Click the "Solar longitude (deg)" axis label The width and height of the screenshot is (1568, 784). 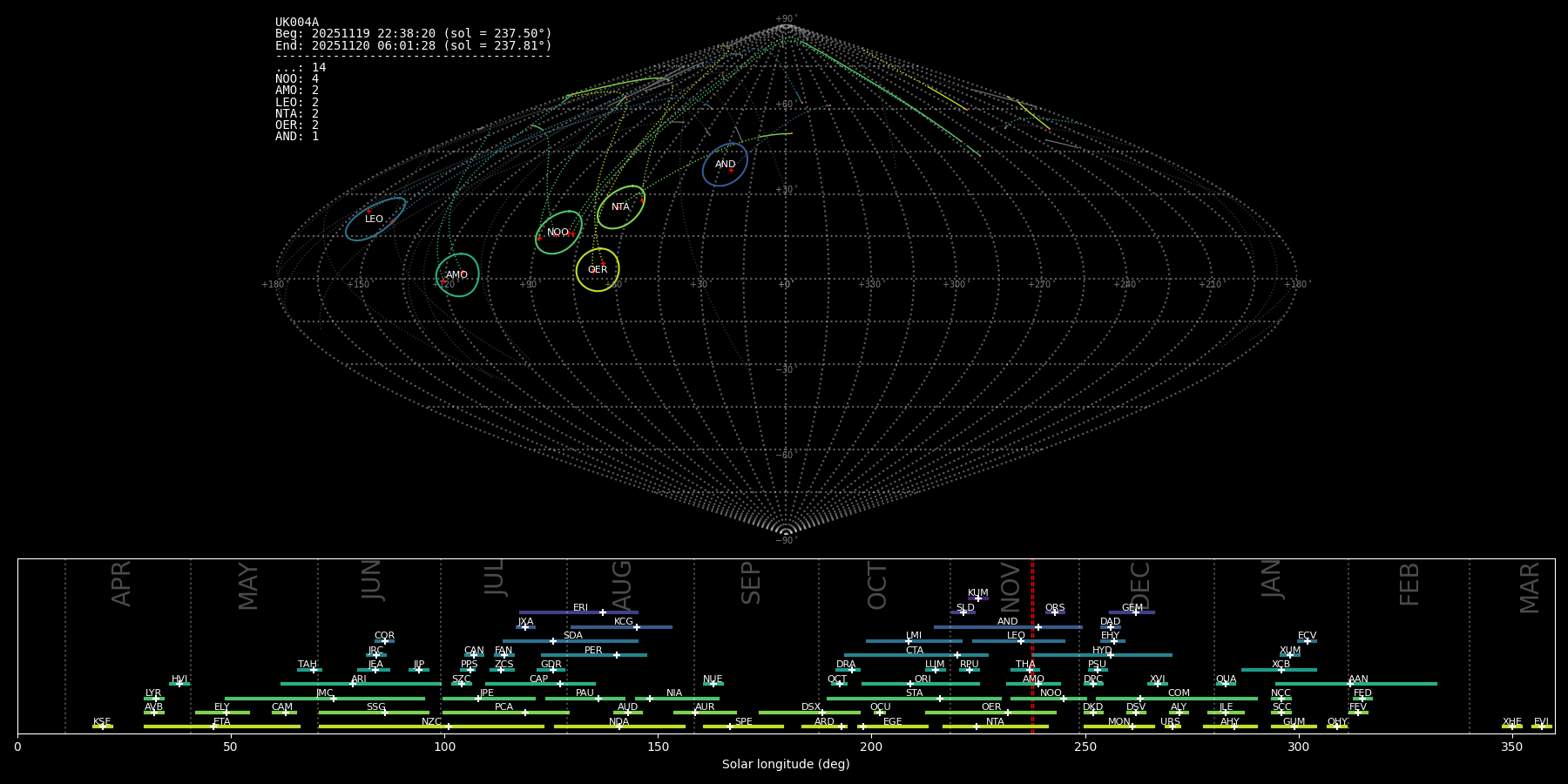tap(786, 764)
